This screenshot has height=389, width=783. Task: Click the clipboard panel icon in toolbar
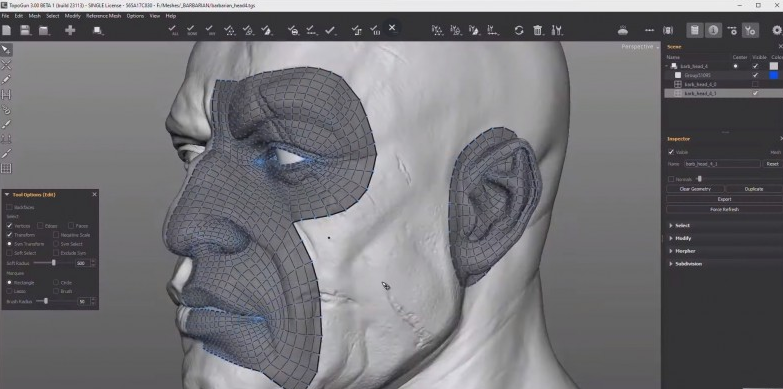click(x=694, y=30)
